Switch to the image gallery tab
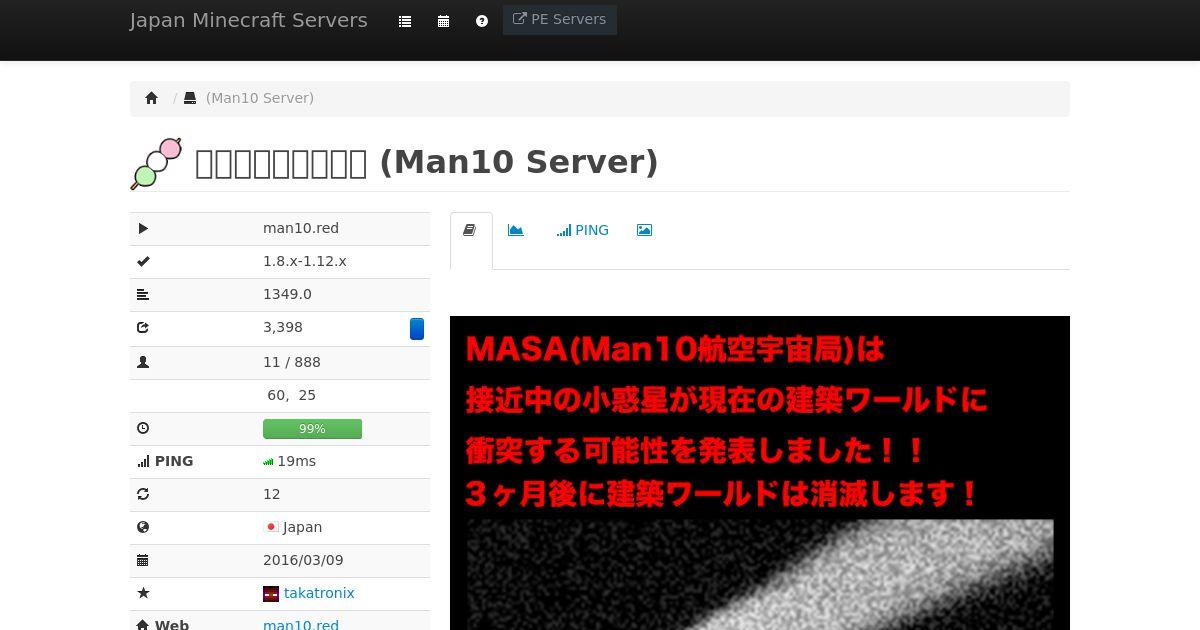Image resolution: width=1200 pixels, height=630 pixels. pyautogui.click(x=645, y=230)
